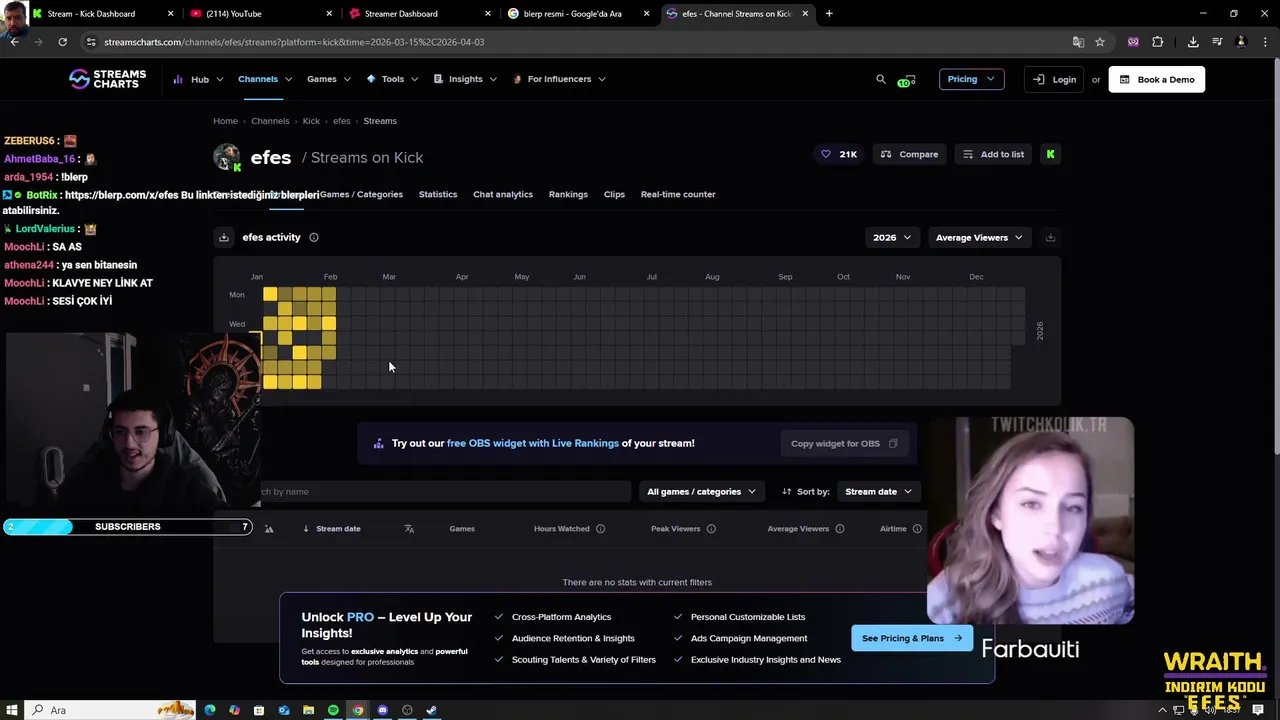Expand the Games navigation menu
This screenshot has height=720, width=1280.
point(329,79)
